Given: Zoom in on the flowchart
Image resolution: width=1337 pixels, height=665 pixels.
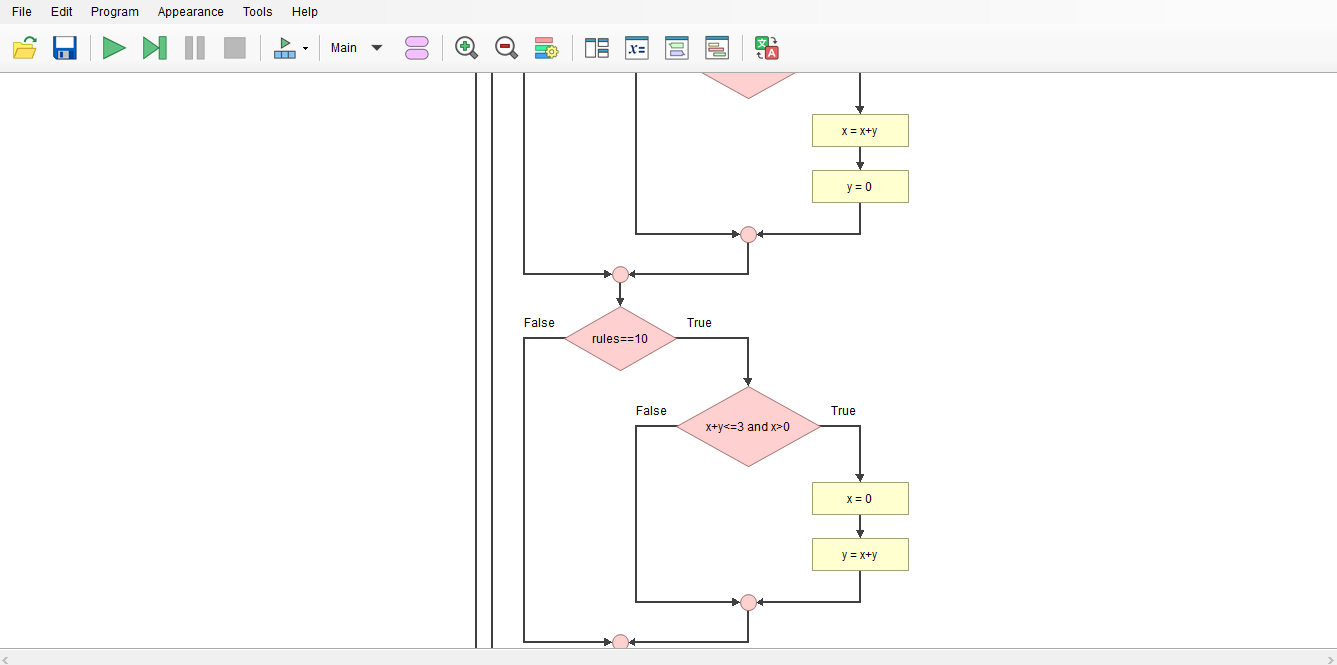Looking at the screenshot, I should click(x=466, y=48).
